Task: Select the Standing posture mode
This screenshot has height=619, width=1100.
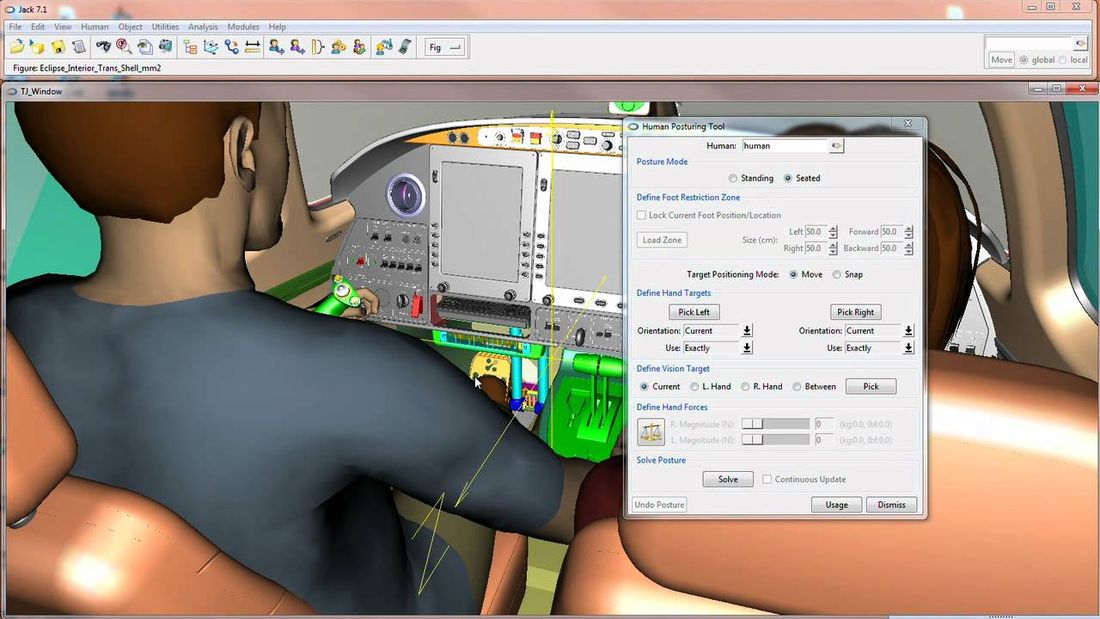Action: (733, 178)
